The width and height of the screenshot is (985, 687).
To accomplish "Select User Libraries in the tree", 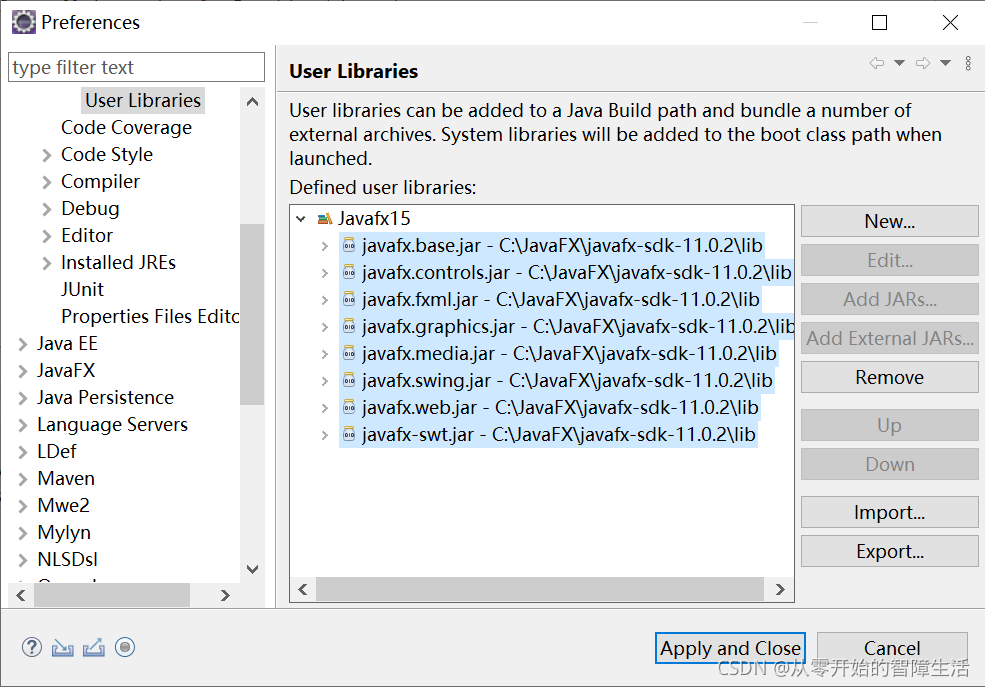I will click(143, 100).
